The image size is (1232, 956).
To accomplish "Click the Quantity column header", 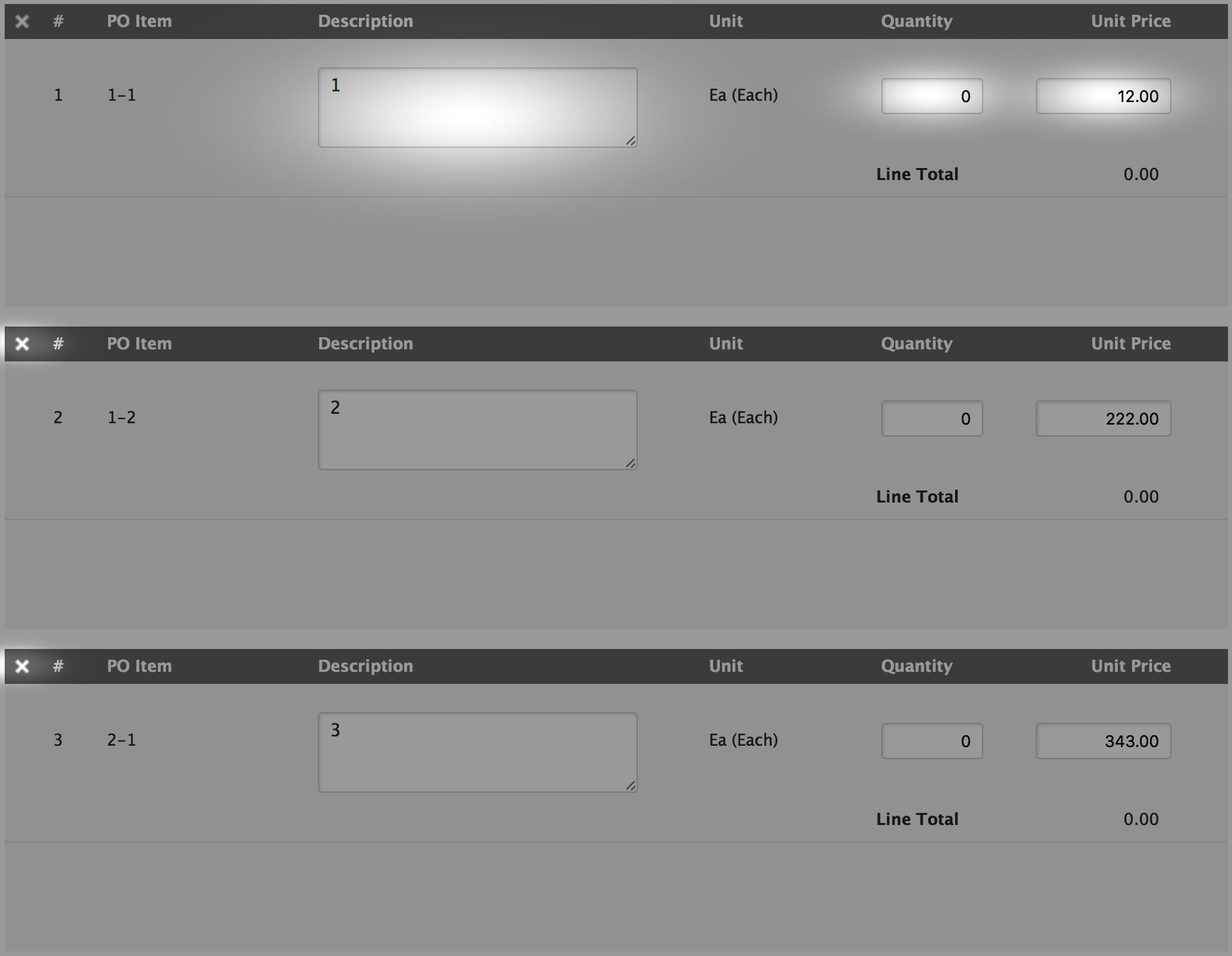I will (x=917, y=21).
